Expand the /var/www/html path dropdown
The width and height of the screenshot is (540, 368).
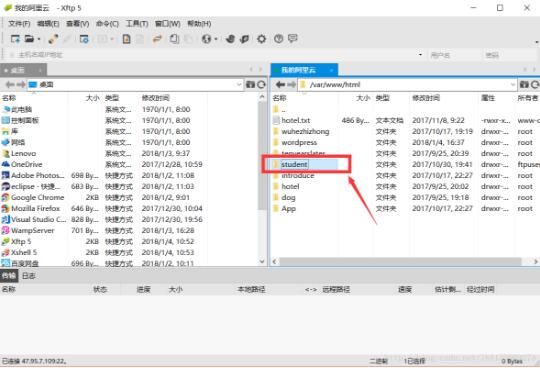(x=513, y=84)
